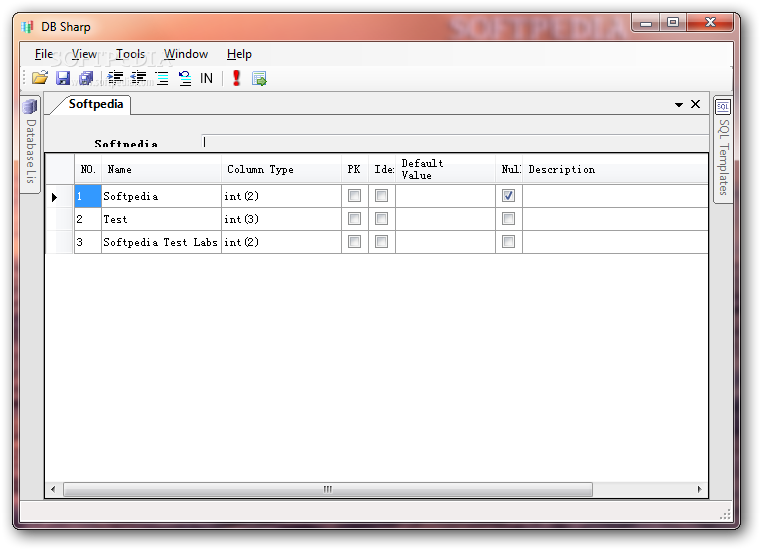Toggle Identity checkbox for Test row
This screenshot has height=550, width=761.
[381, 218]
